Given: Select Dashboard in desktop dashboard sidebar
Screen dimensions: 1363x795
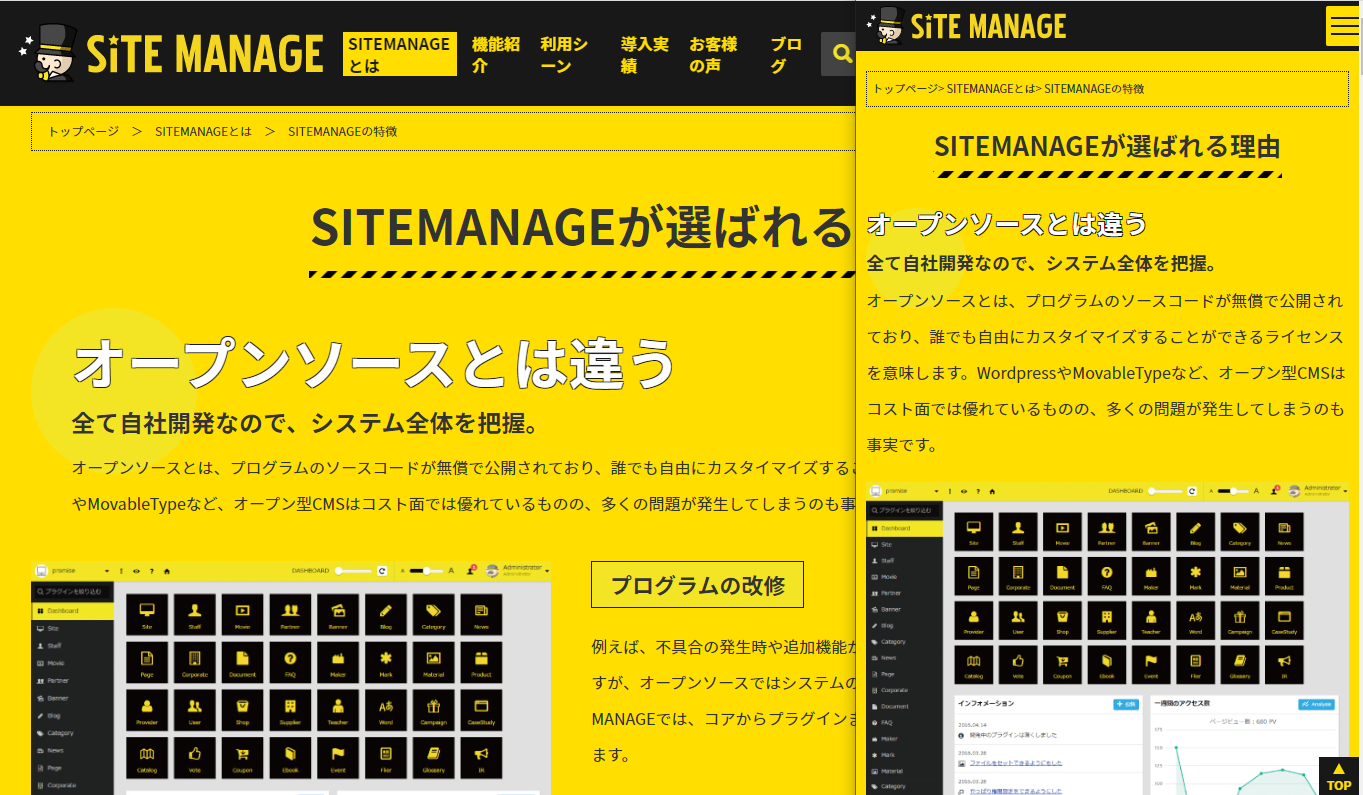Looking at the screenshot, I should [x=72, y=611].
